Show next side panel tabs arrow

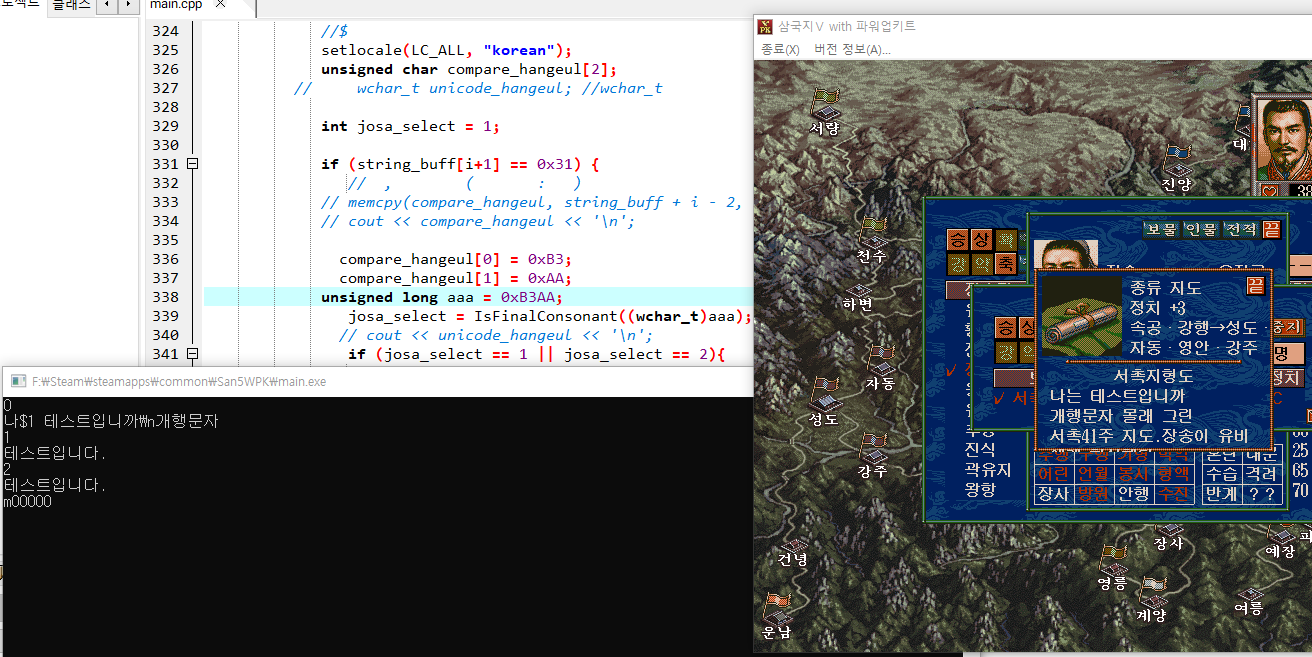(129, 5)
